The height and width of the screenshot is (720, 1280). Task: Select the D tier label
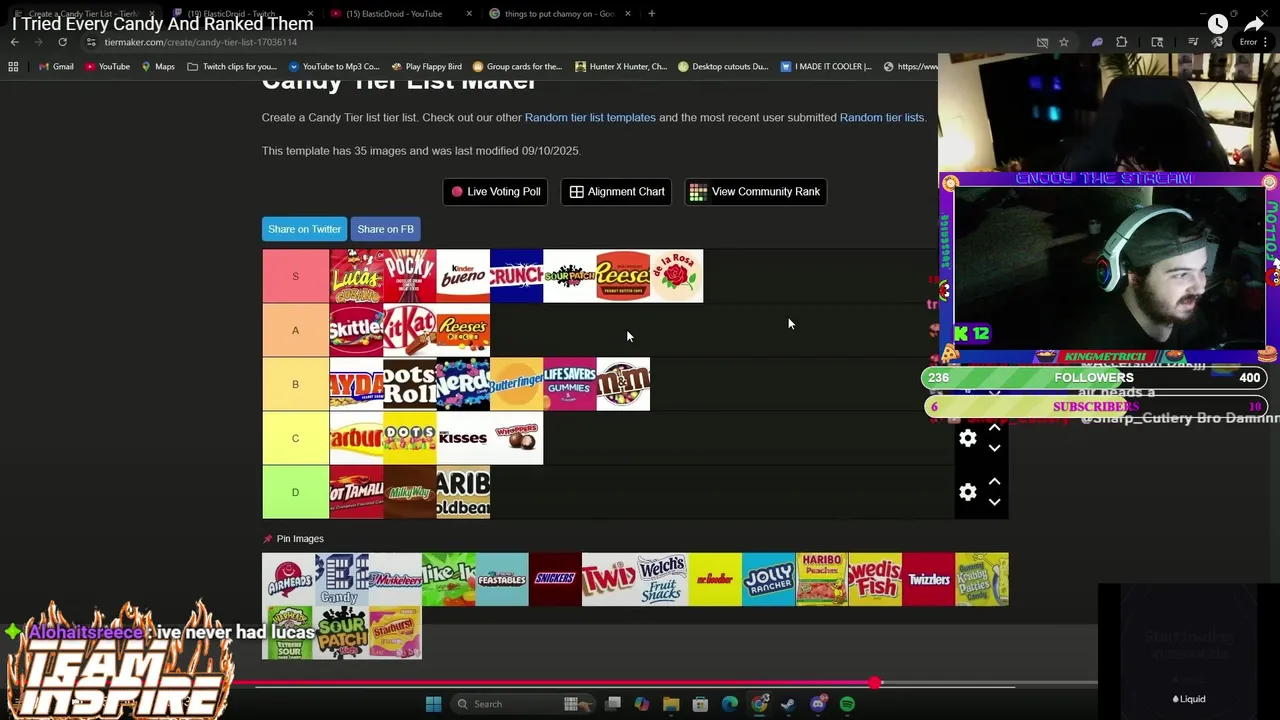[x=295, y=492]
